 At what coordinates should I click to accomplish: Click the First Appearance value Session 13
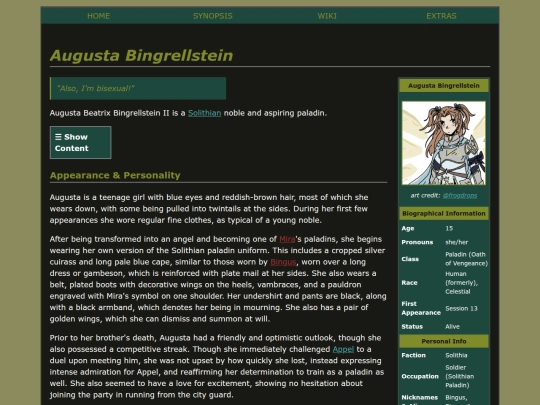(x=461, y=309)
